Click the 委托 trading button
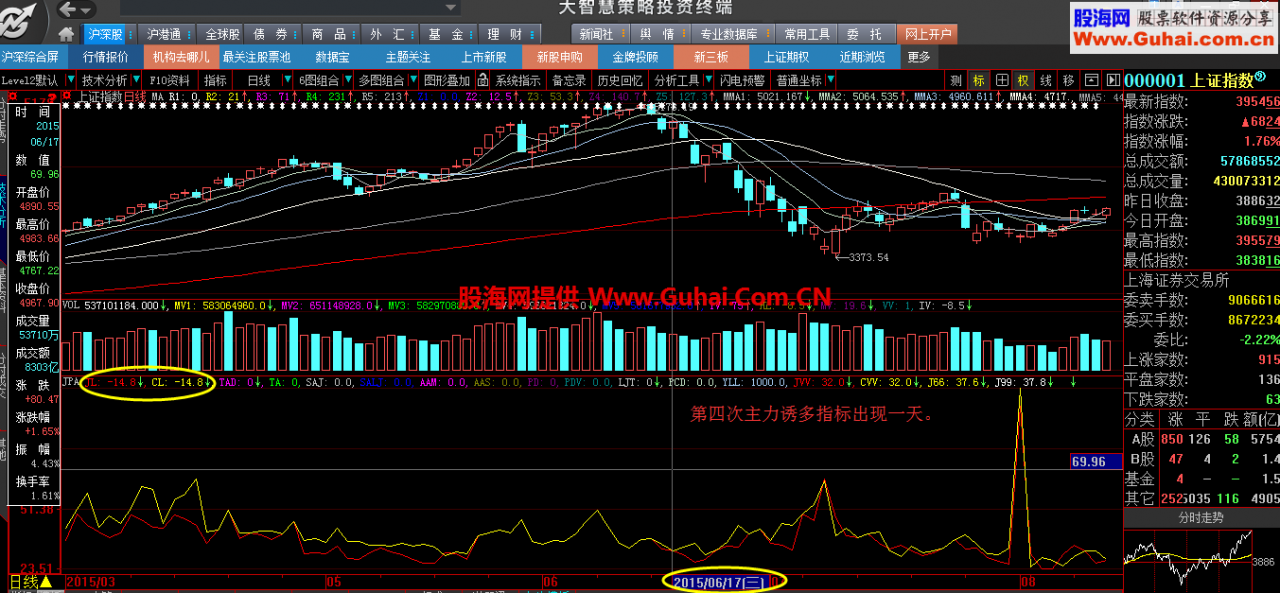This screenshot has width=1280, height=593. 866,34
